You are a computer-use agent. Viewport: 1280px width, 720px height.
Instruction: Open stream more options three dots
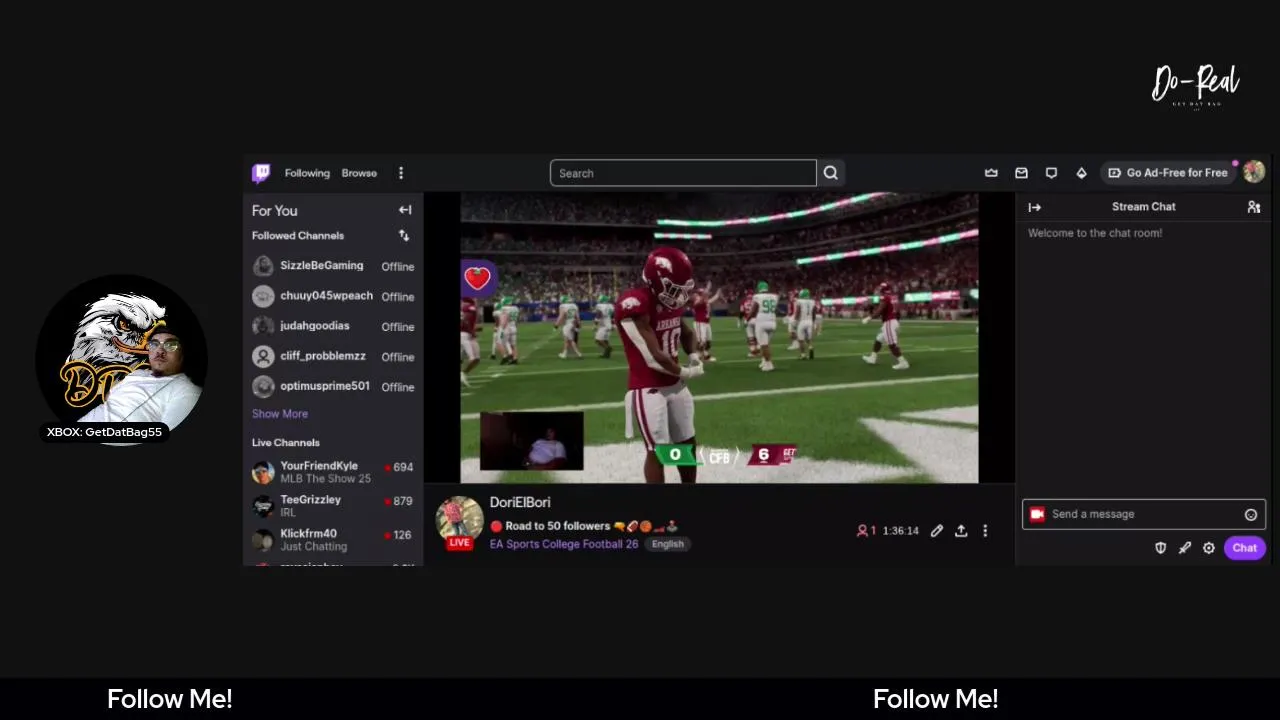pyautogui.click(x=985, y=531)
